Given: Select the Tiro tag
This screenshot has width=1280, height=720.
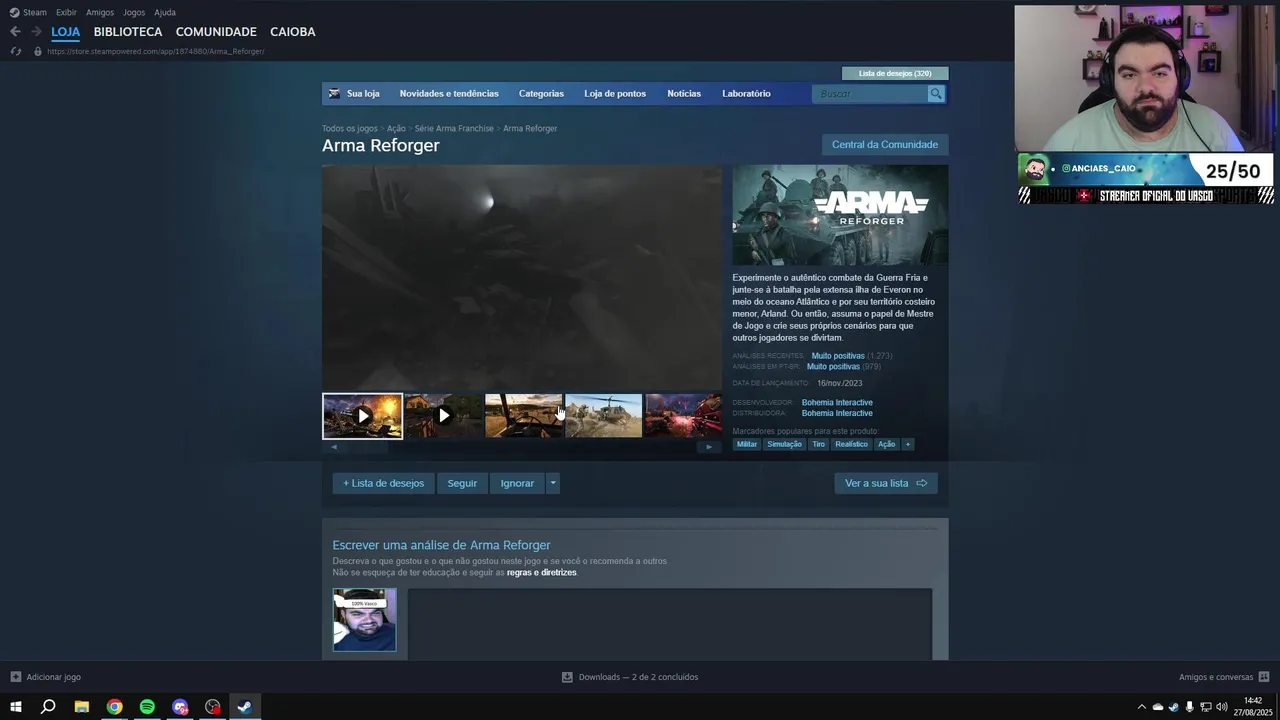Looking at the screenshot, I should [x=818, y=444].
